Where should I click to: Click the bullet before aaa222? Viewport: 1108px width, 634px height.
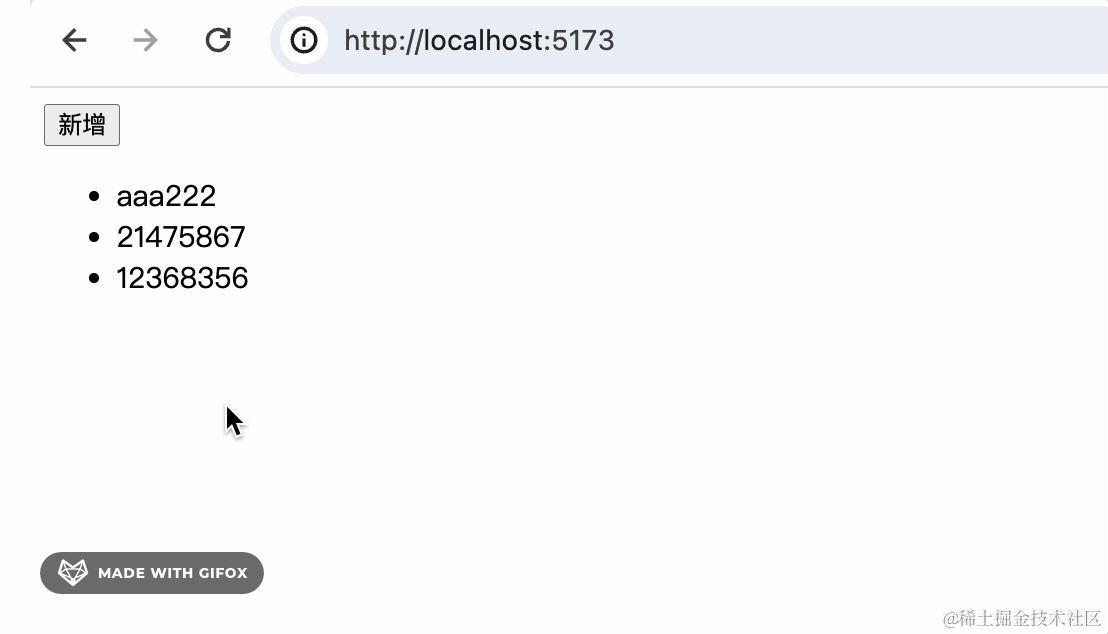click(x=95, y=196)
